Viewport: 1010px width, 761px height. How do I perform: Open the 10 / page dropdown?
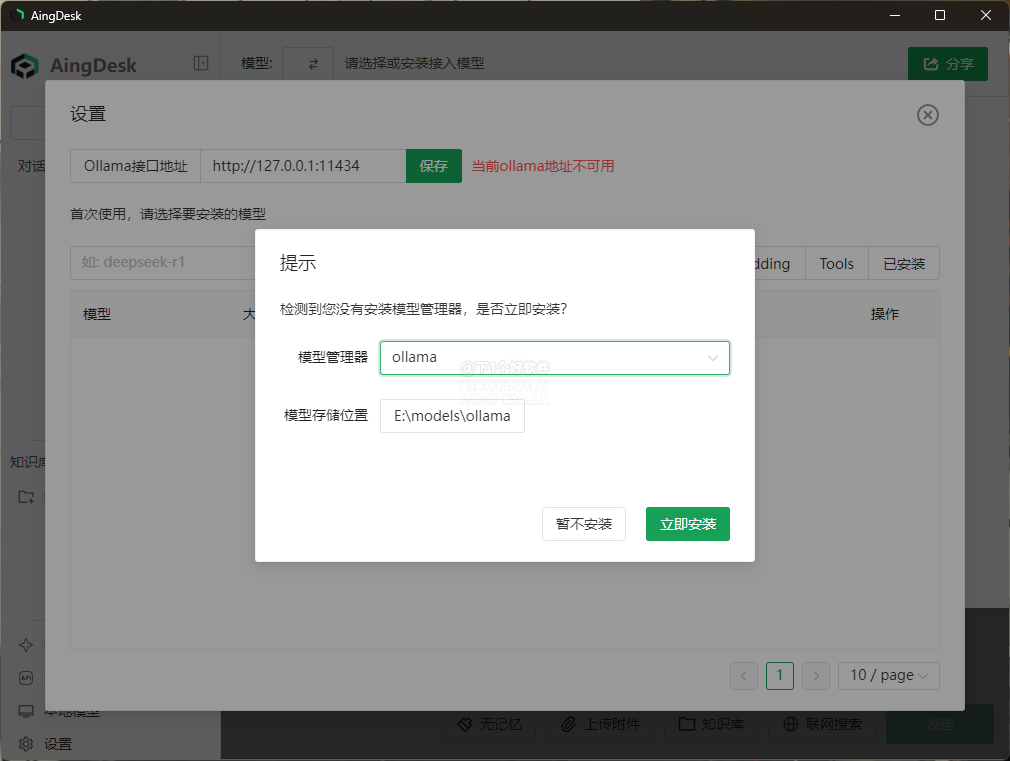coord(888,676)
